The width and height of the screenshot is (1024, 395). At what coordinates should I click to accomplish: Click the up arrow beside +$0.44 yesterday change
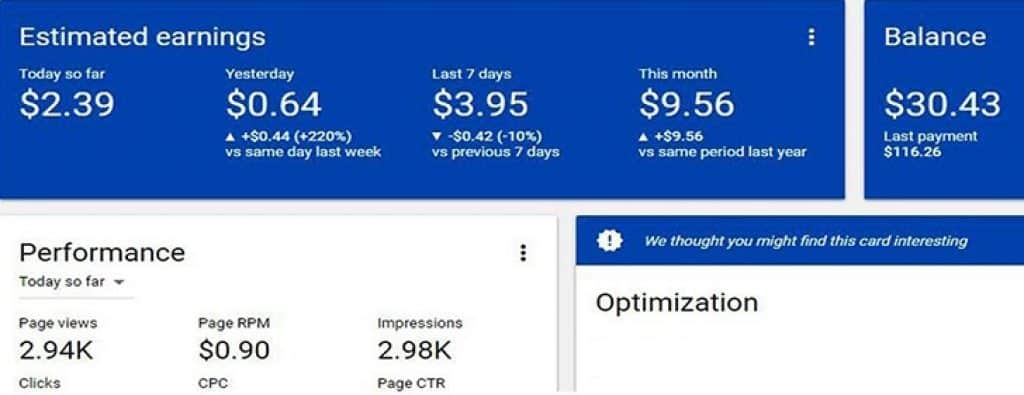coord(231,137)
